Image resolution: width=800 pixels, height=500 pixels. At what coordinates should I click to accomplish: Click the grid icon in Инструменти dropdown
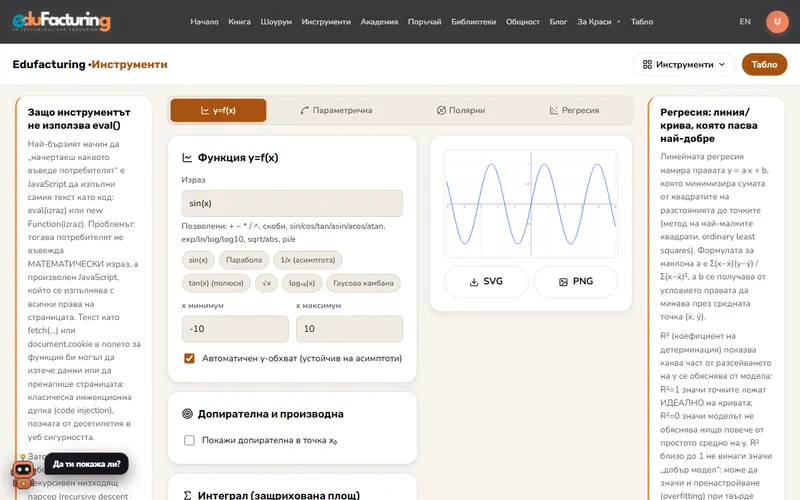coord(647,64)
